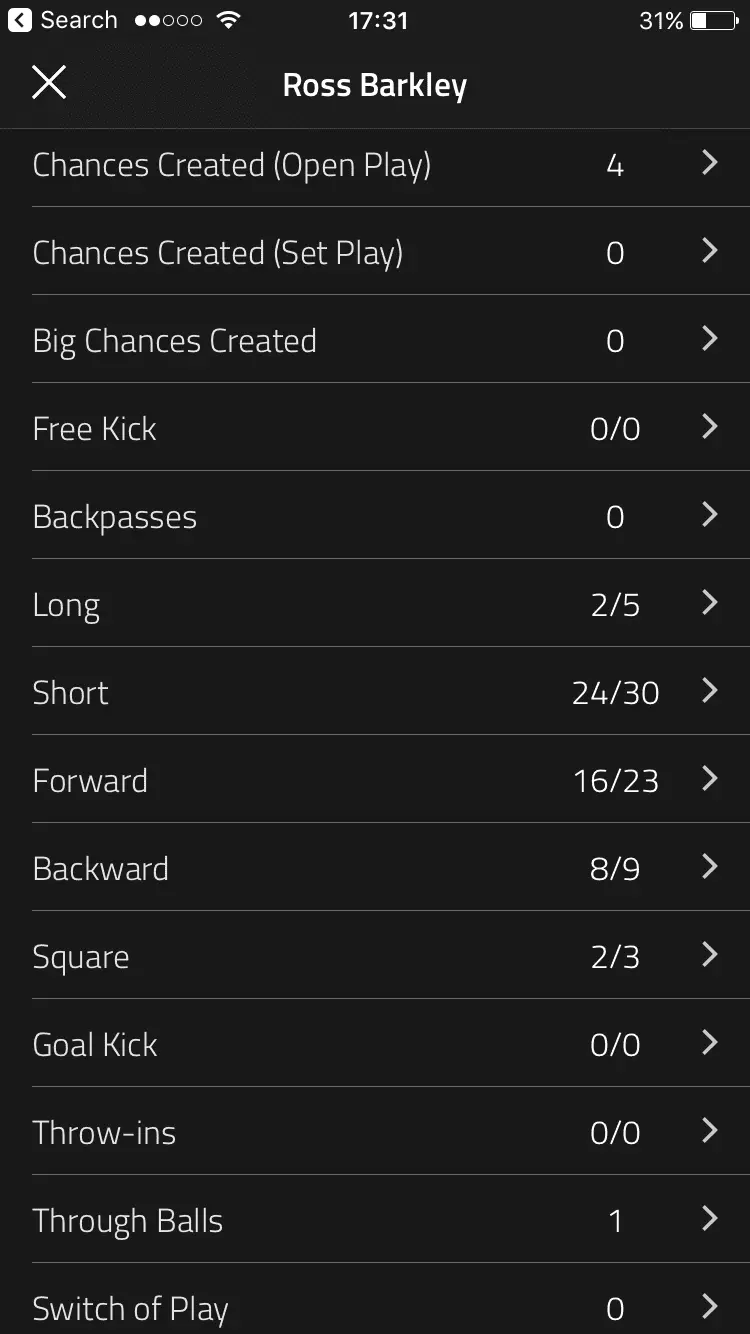Tap the back to Search arrow icon
This screenshot has width=750, height=1334.
coord(20,20)
